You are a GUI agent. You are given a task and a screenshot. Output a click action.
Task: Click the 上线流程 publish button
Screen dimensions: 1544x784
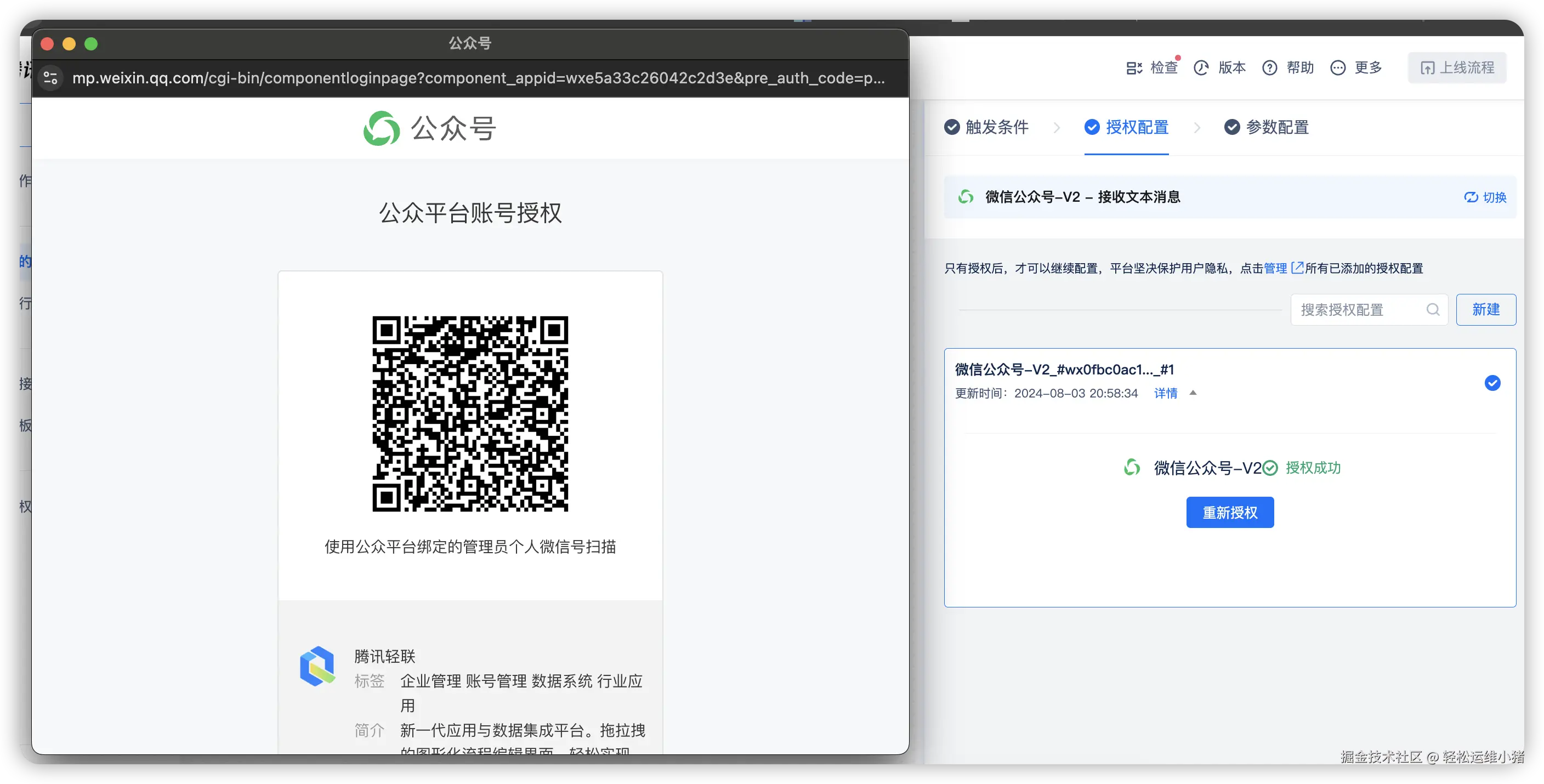(1457, 68)
